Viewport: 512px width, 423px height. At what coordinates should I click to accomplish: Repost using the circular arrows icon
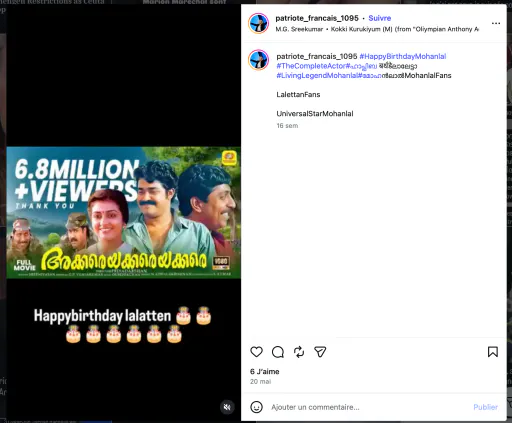click(299, 352)
